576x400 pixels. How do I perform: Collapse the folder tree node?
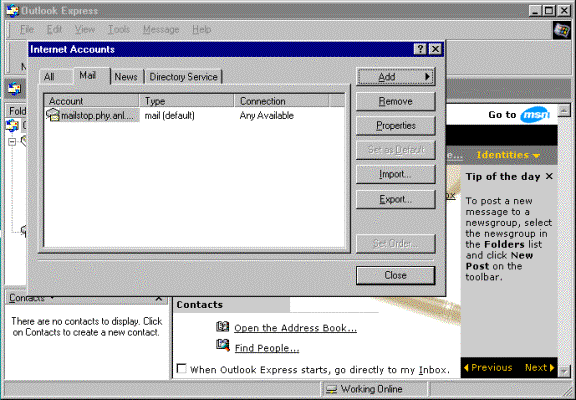tap(12, 141)
